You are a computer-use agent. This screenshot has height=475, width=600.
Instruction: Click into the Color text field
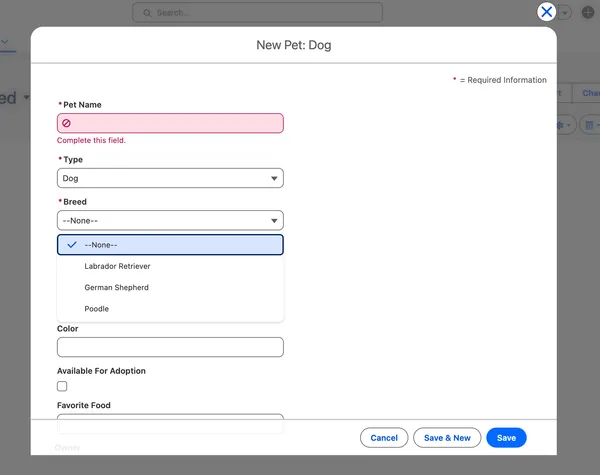click(x=170, y=347)
